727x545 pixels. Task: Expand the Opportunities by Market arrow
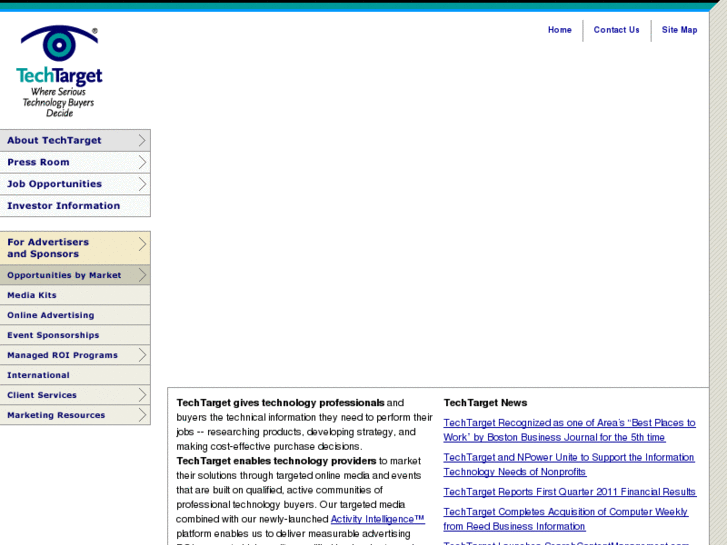click(x=142, y=275)
